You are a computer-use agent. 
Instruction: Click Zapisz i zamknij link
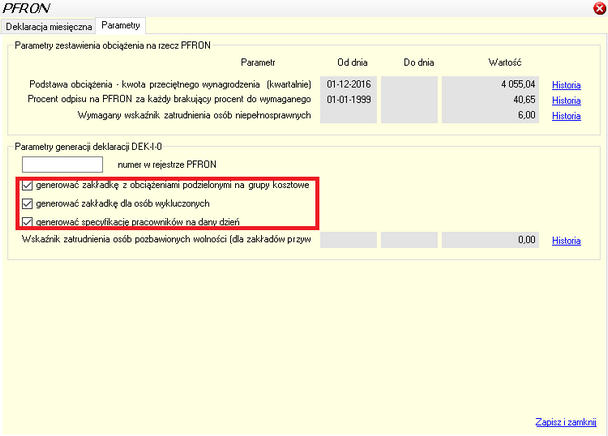tap(566, 422)
